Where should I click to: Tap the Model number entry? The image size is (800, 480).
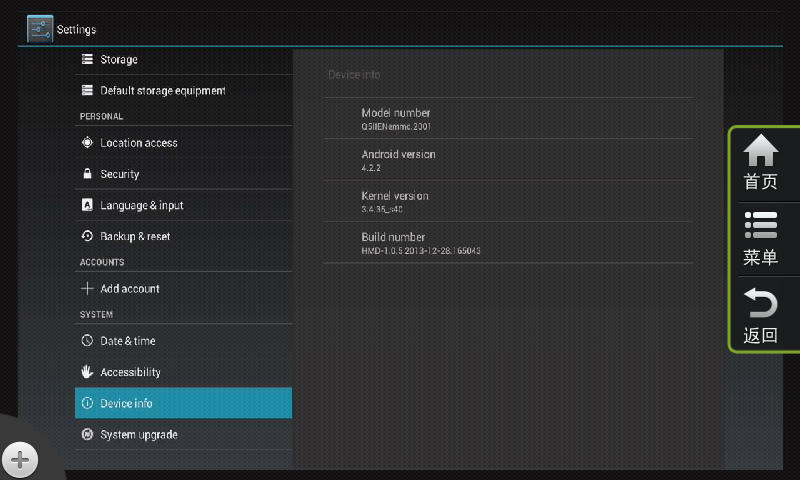click(x=507, y=119)
